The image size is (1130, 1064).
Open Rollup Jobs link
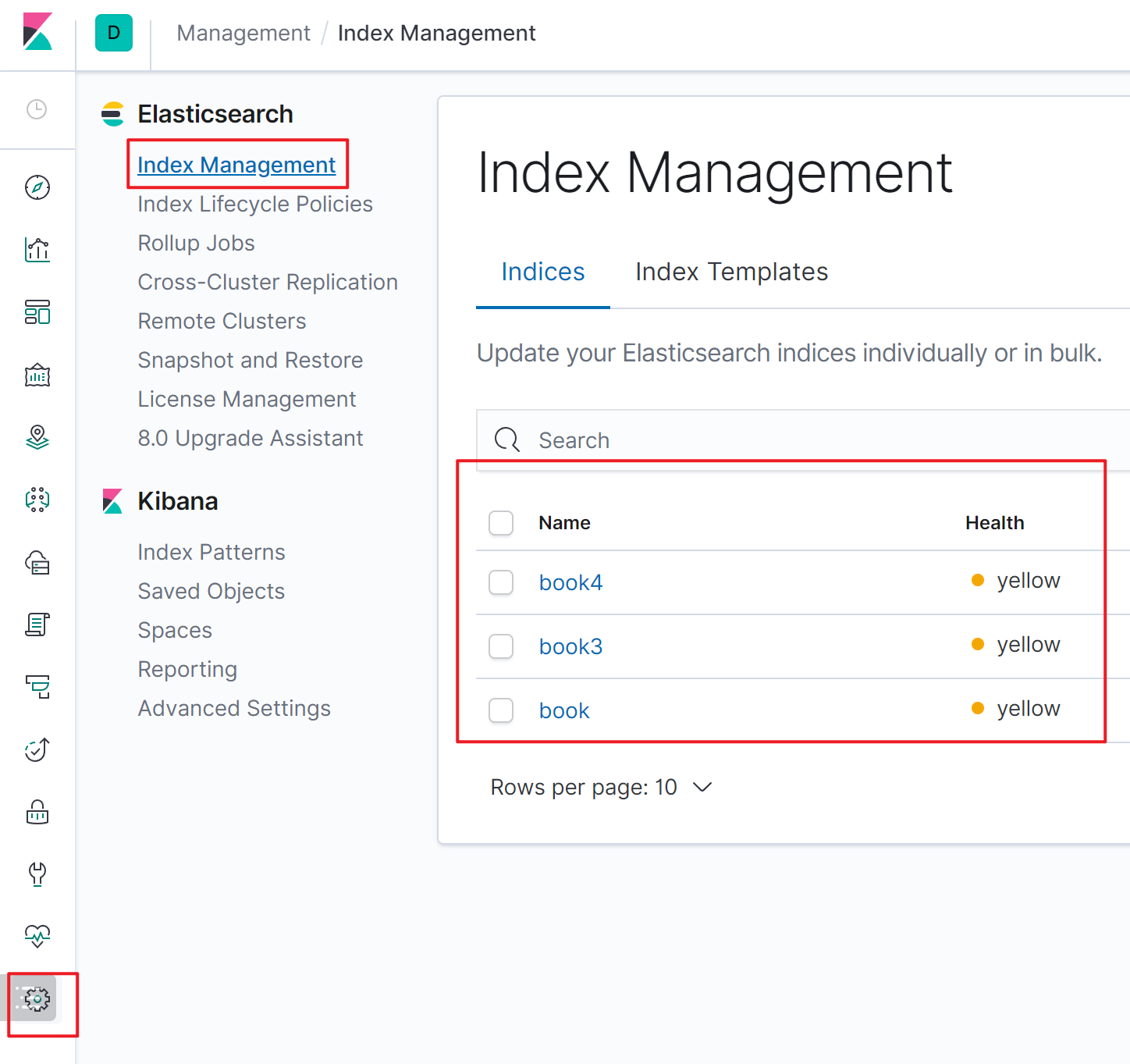point(196,243)
